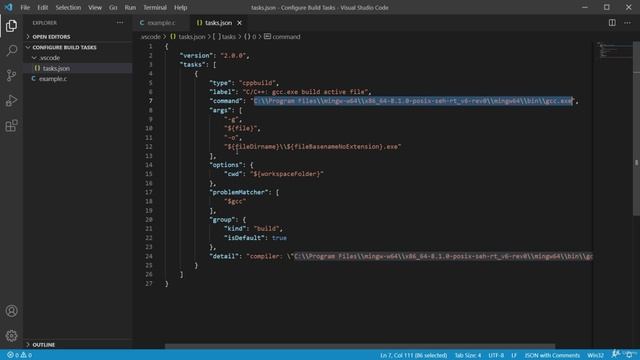
Task: Open the Manage gear icon
Action: point(11,336)
